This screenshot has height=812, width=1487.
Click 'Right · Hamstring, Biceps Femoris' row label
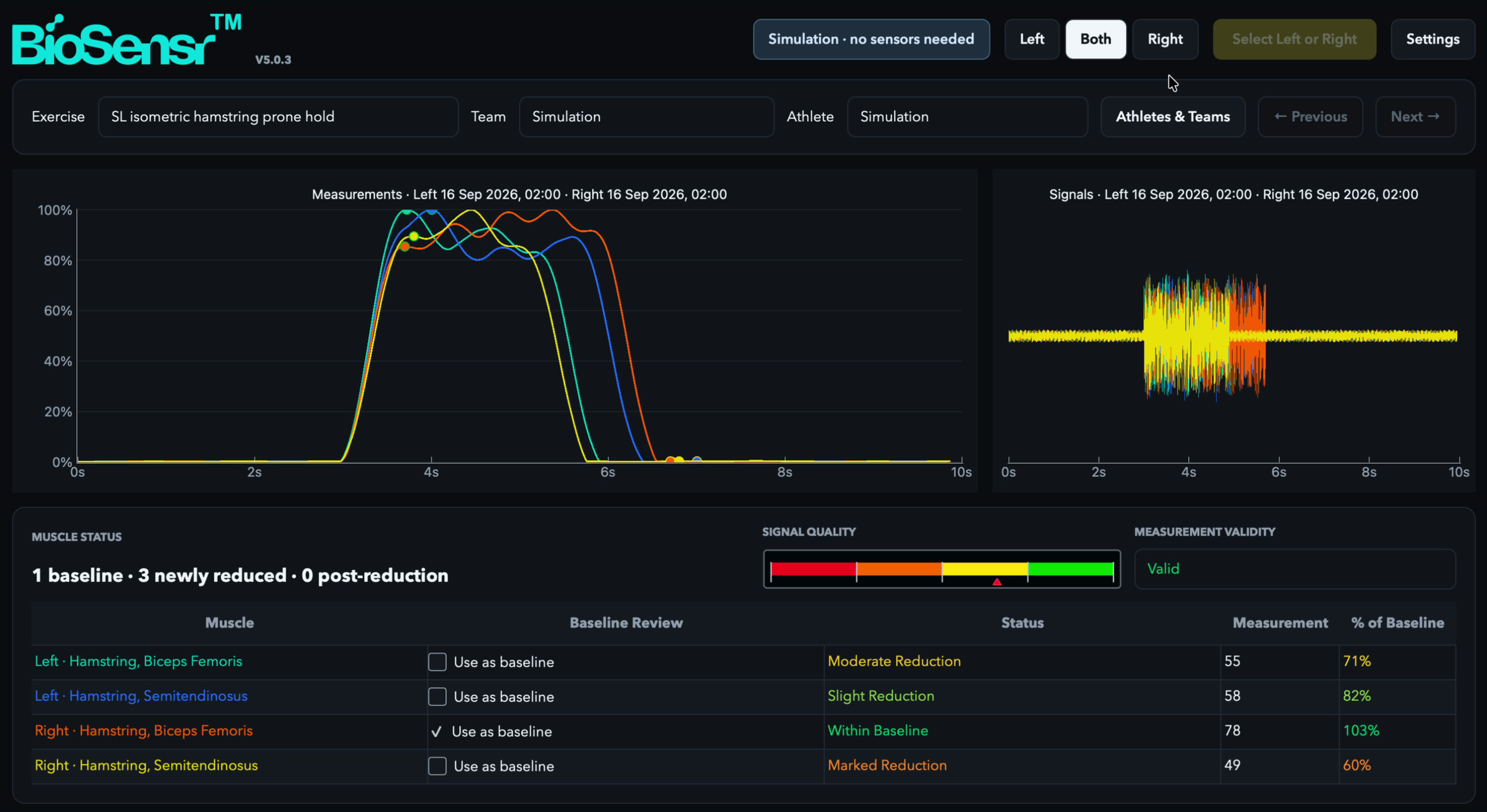[x=143, y=731]
